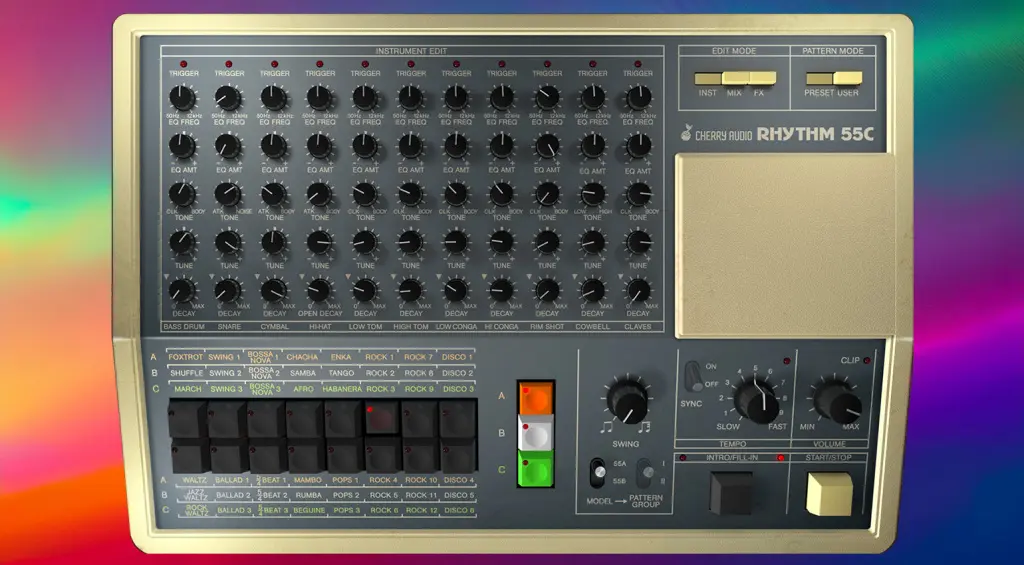
Task: Click the Bass Drum decay triangle marker
Action: 164,277
